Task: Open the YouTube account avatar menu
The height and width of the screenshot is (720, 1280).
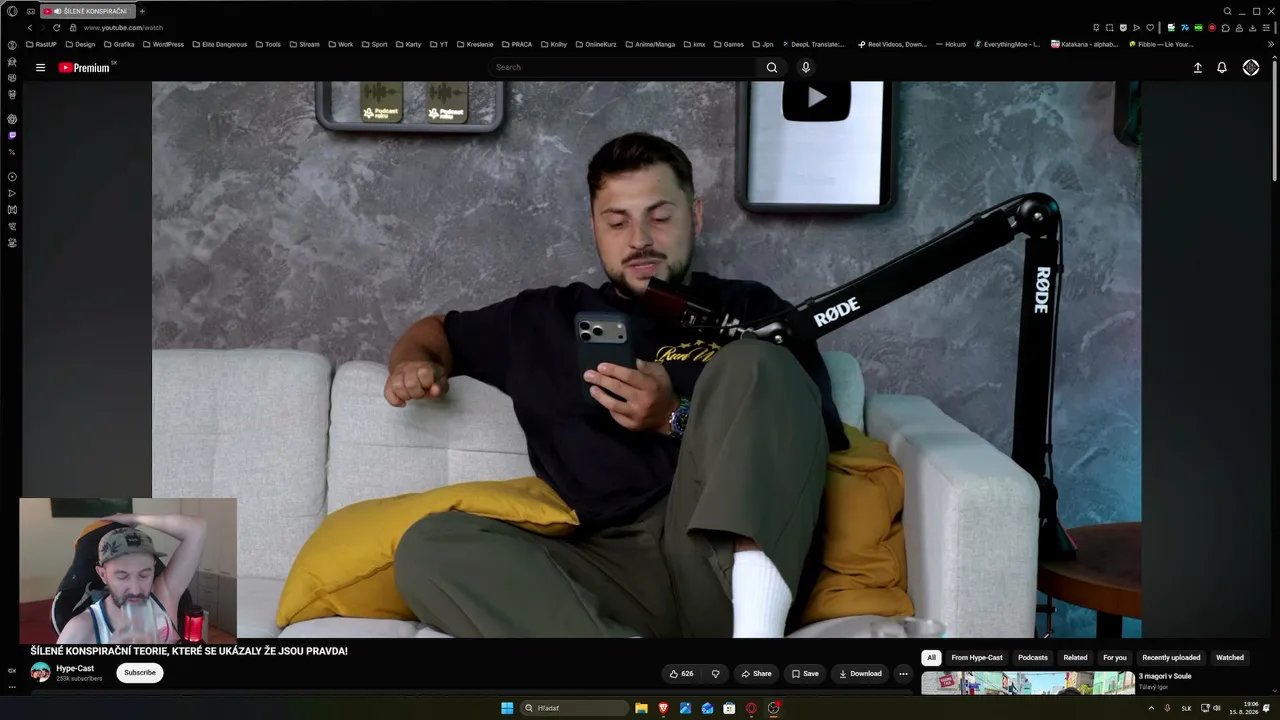Action: click(x=1251, y=68)
